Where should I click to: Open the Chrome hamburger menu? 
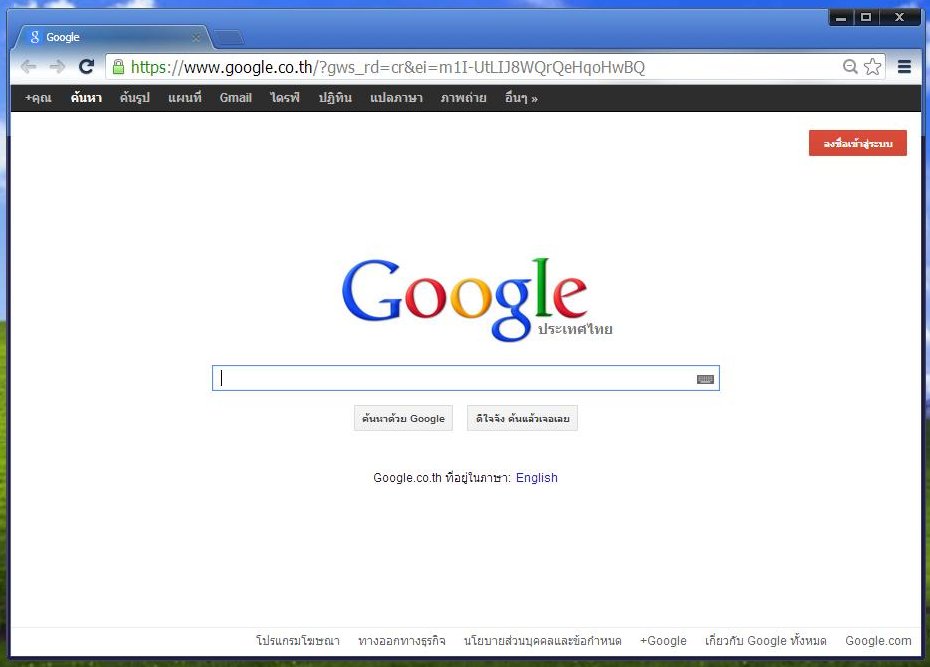point(904,67)
